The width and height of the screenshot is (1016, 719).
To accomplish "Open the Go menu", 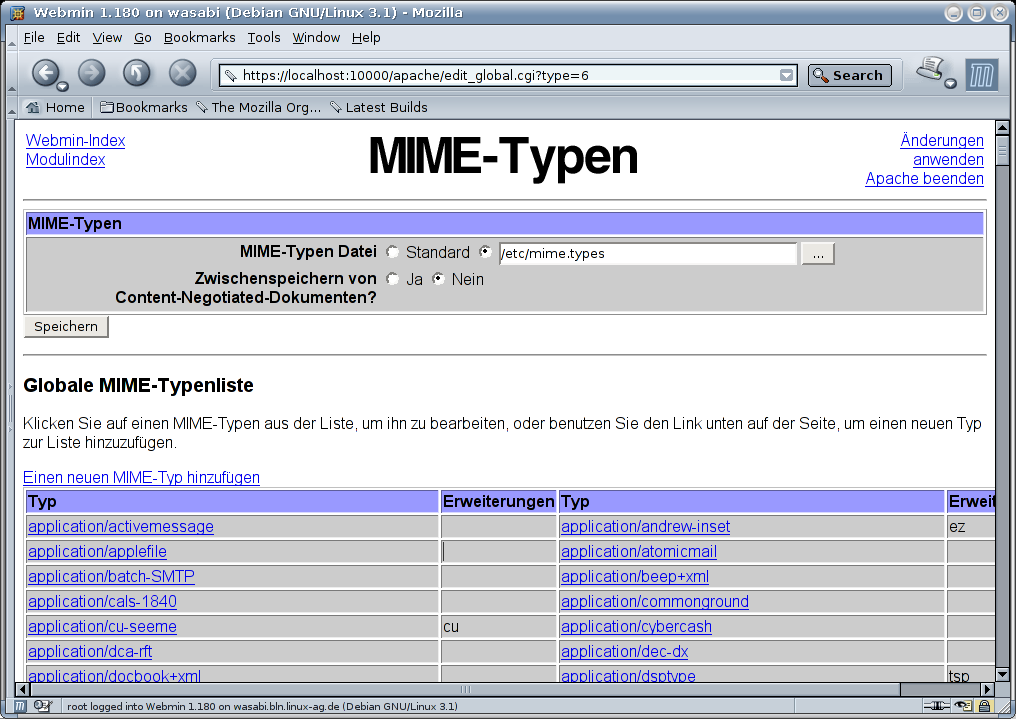I will tap(143, 38).
